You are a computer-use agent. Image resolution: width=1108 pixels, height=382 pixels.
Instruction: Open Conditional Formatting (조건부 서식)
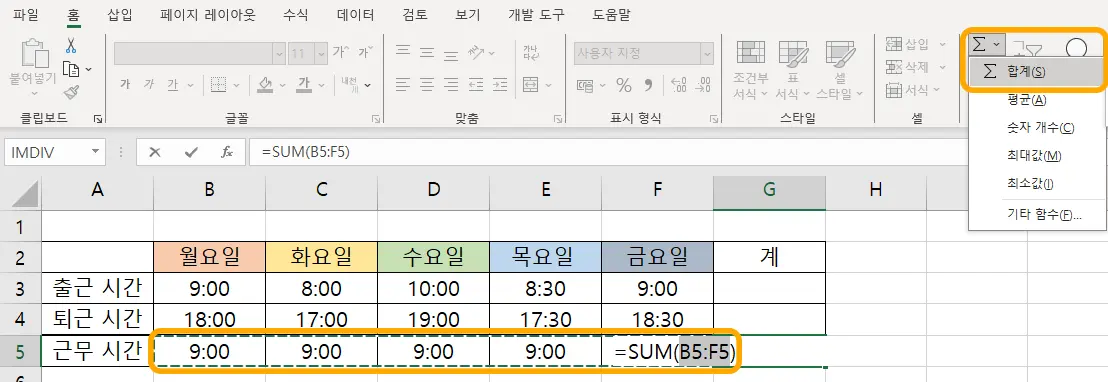[x=751, y=69]
